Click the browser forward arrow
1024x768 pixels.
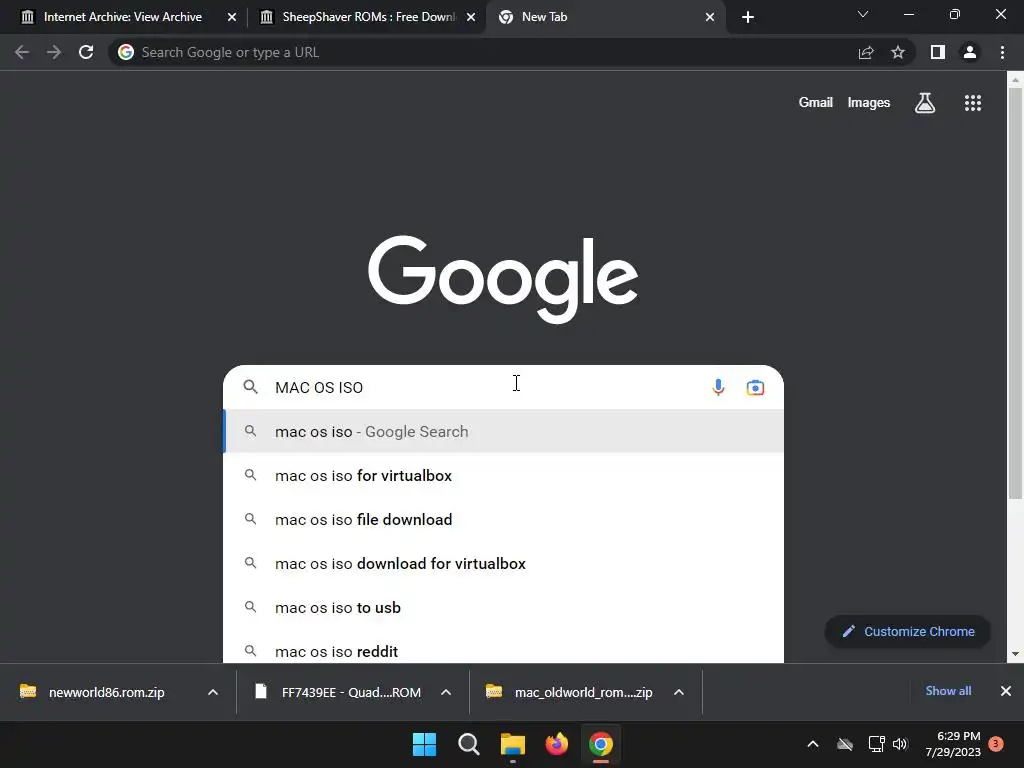54,52
